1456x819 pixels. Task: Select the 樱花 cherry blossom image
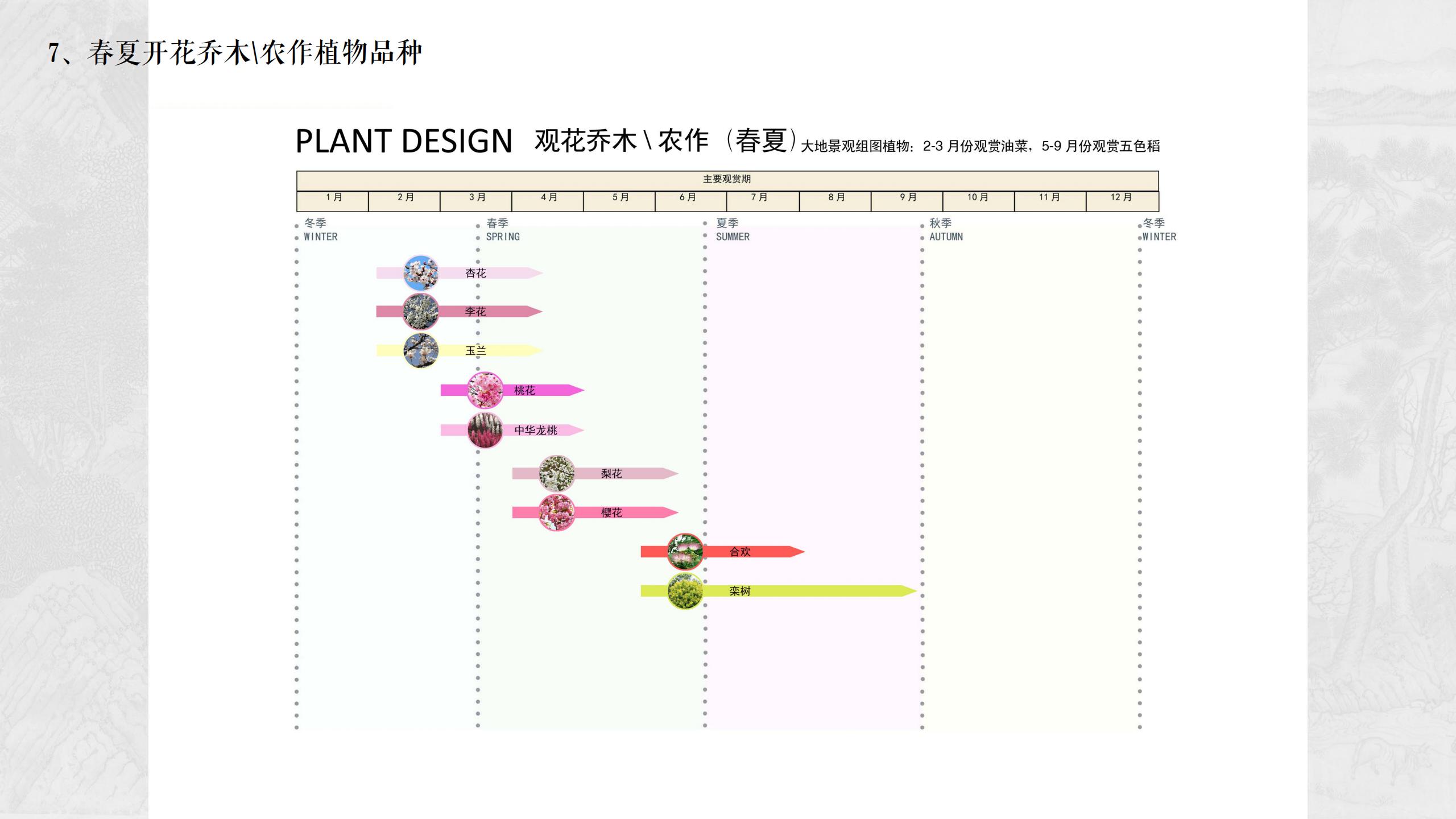click(557, 512)
